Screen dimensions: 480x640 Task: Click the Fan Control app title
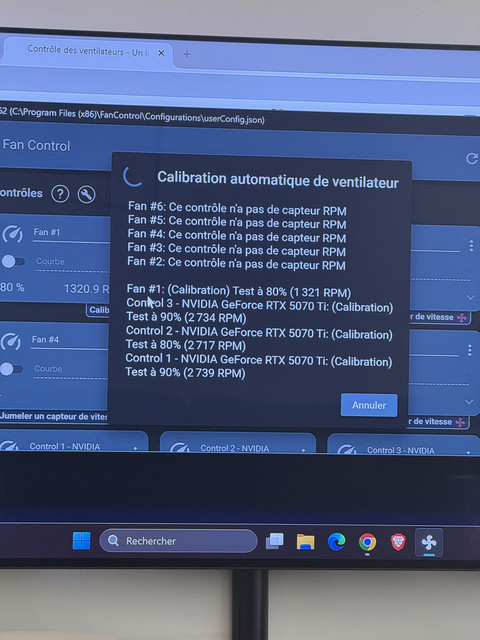pos(36,145)
